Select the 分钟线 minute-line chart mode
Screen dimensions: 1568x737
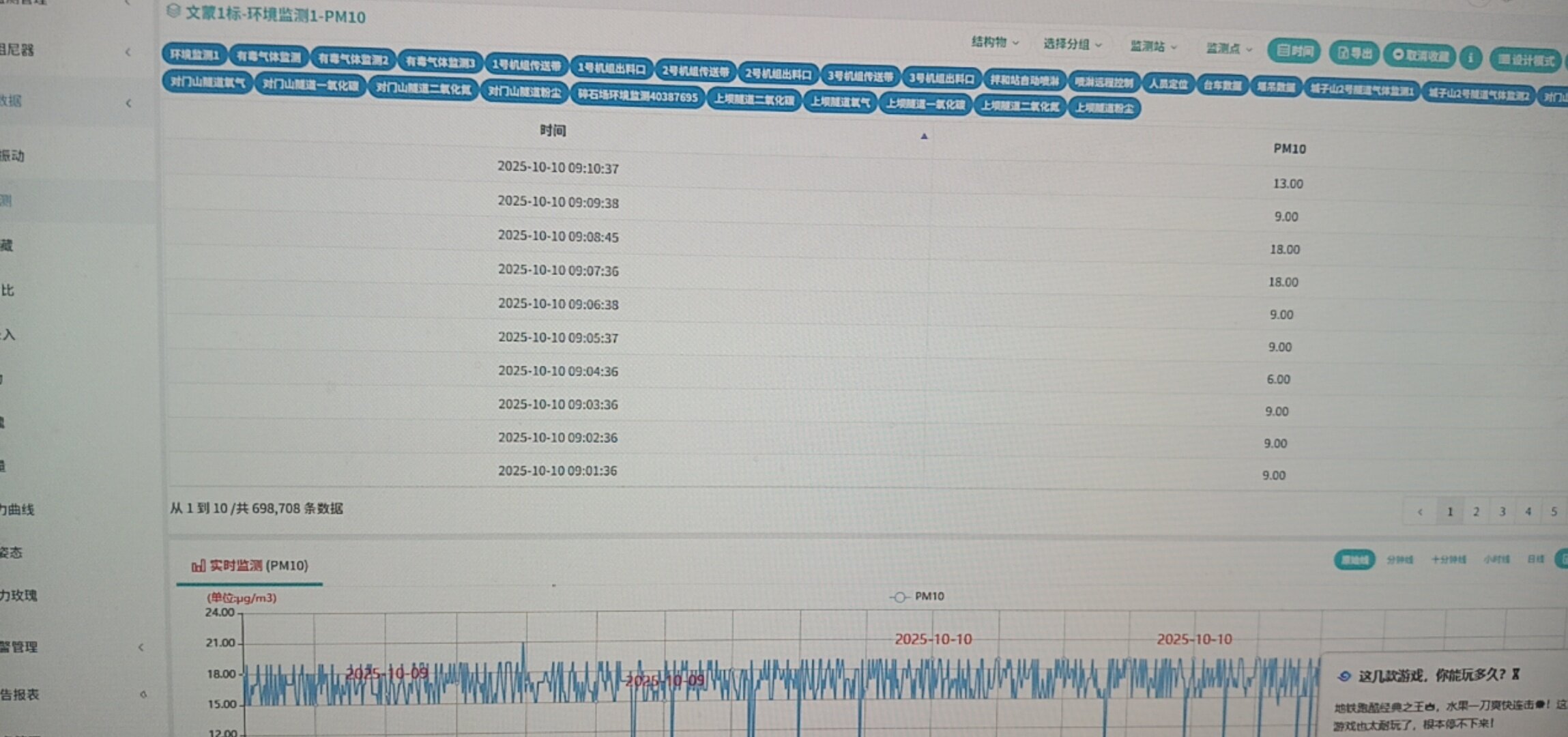(x=1399, y=560)
